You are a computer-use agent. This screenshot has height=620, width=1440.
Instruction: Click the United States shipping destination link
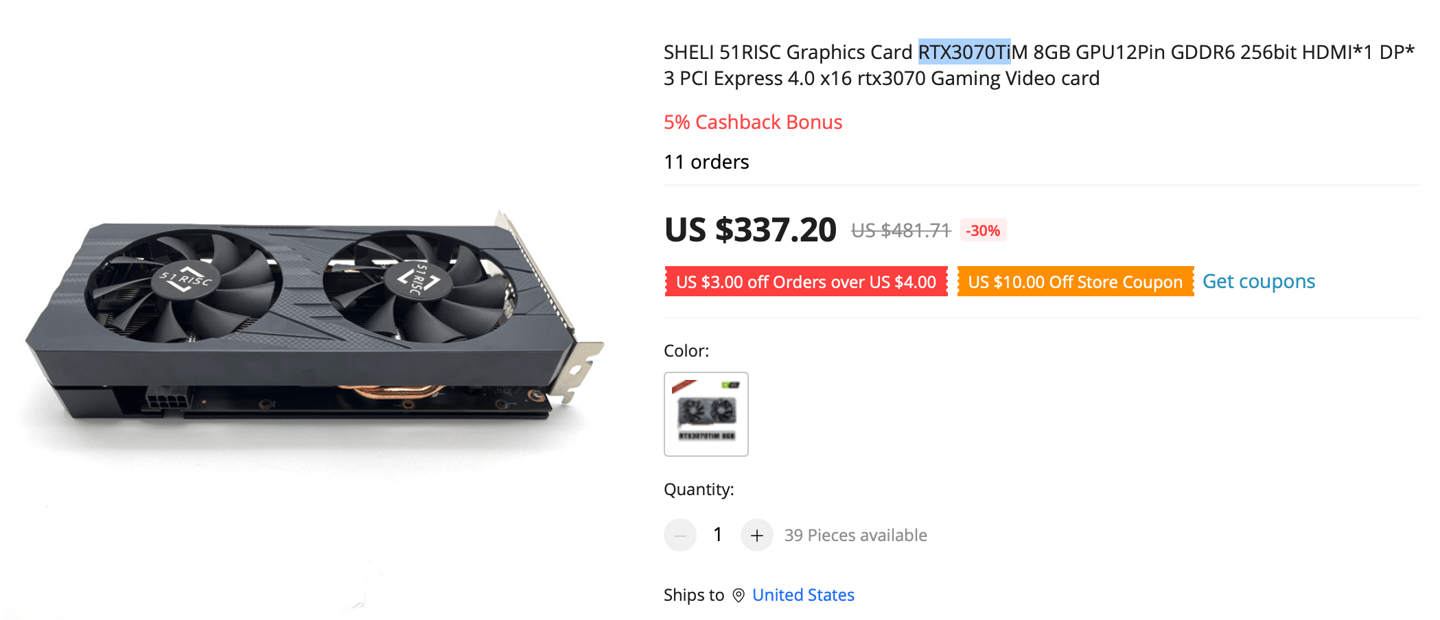[x=803, y=594]
